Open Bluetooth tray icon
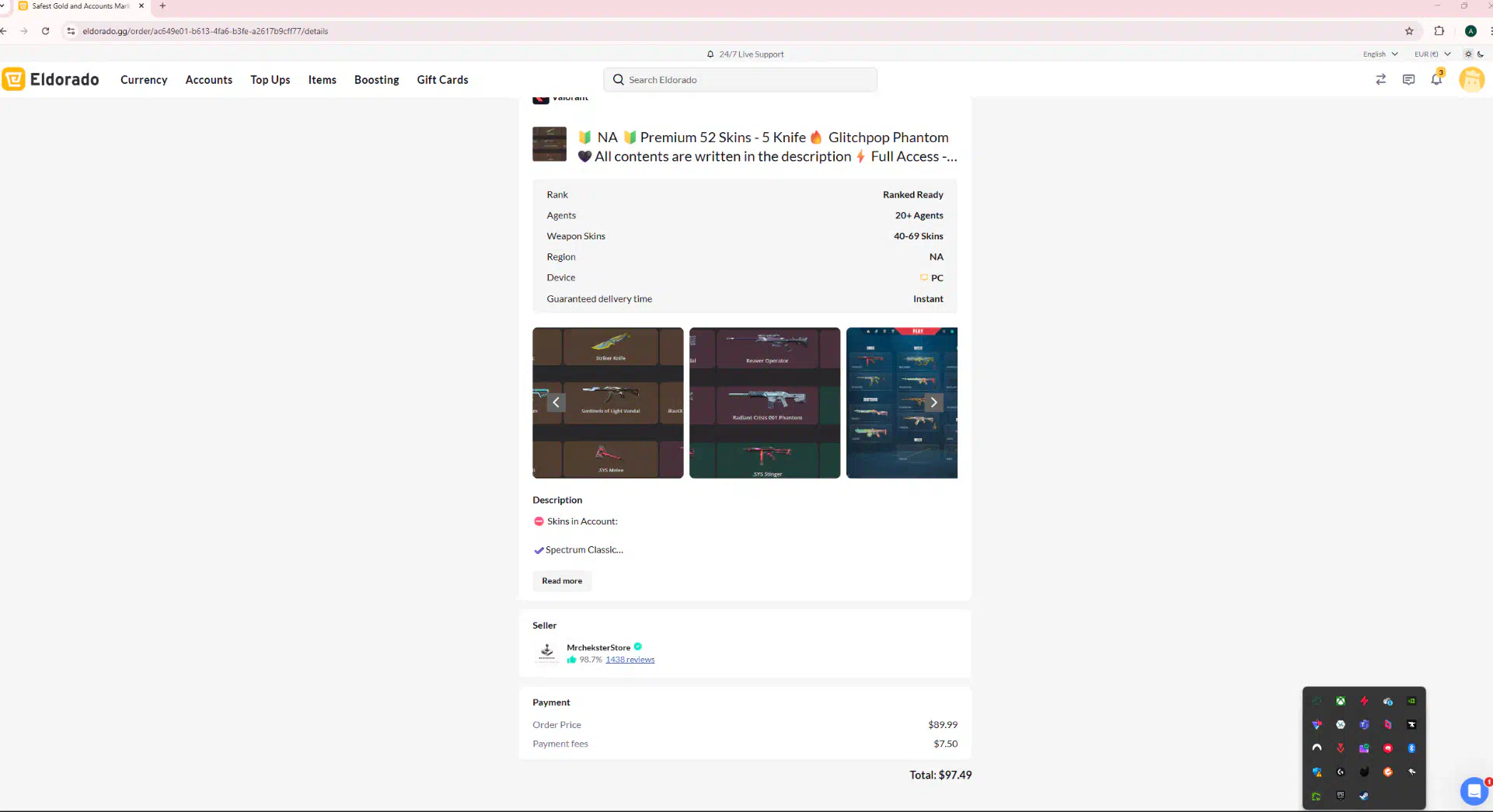The width and height of the screenshot is (1493, 812). pyautogui.click(x=1411, y=748)
